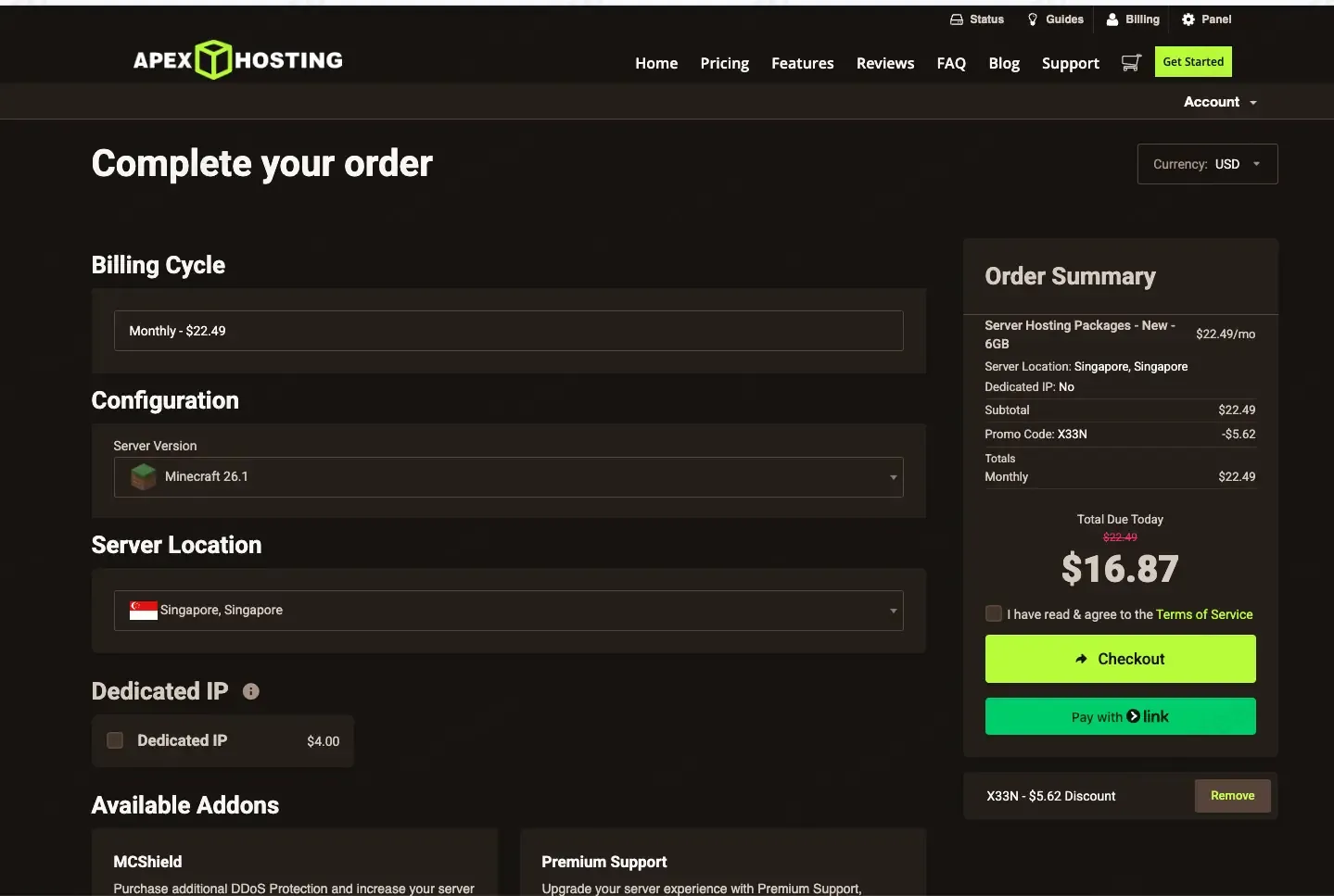Tick the Dedicated IP checkbox
This screenshot has width=1334, height=896.
115,740
